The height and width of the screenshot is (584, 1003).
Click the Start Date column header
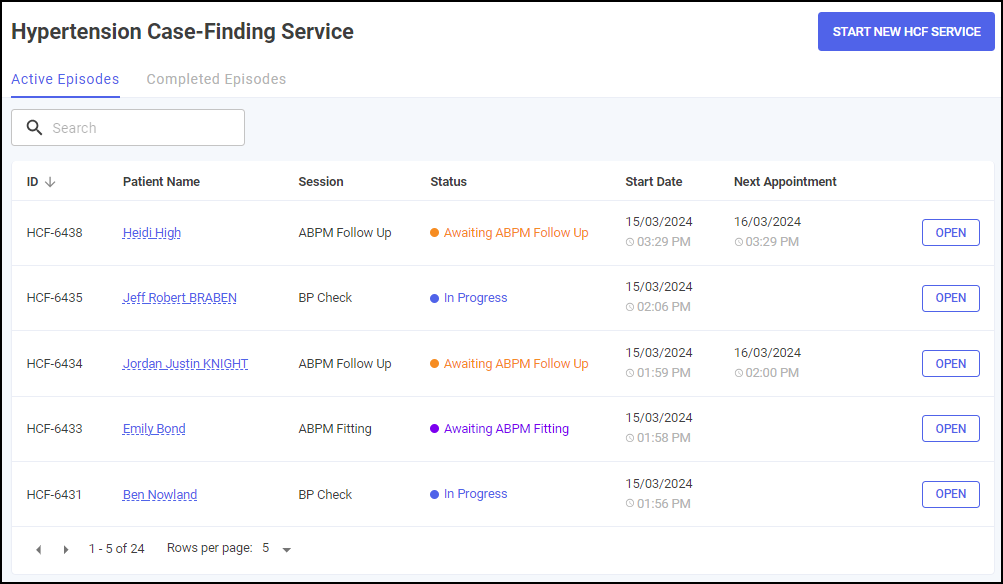[654, 182]
